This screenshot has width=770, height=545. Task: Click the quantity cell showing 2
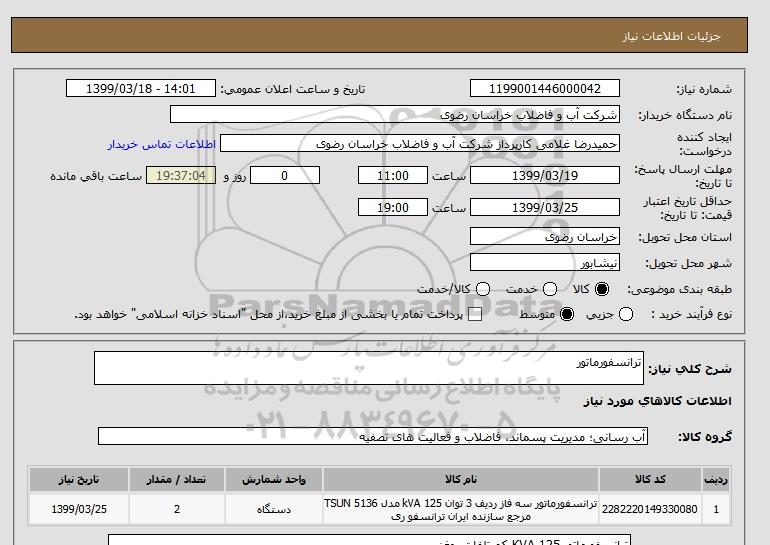(x=177, y=509)
